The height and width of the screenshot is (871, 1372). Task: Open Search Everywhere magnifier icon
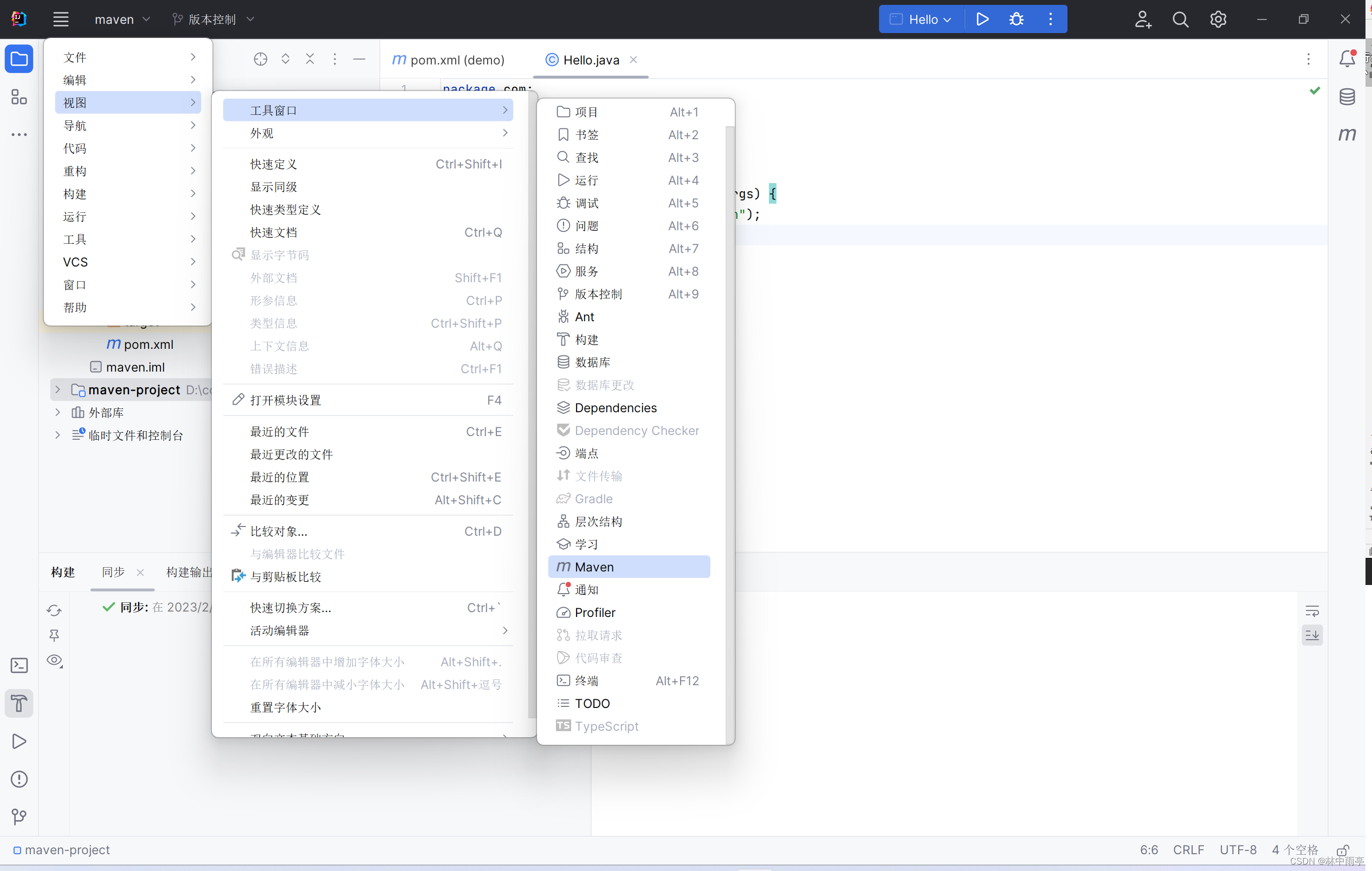pos(1181,19)
